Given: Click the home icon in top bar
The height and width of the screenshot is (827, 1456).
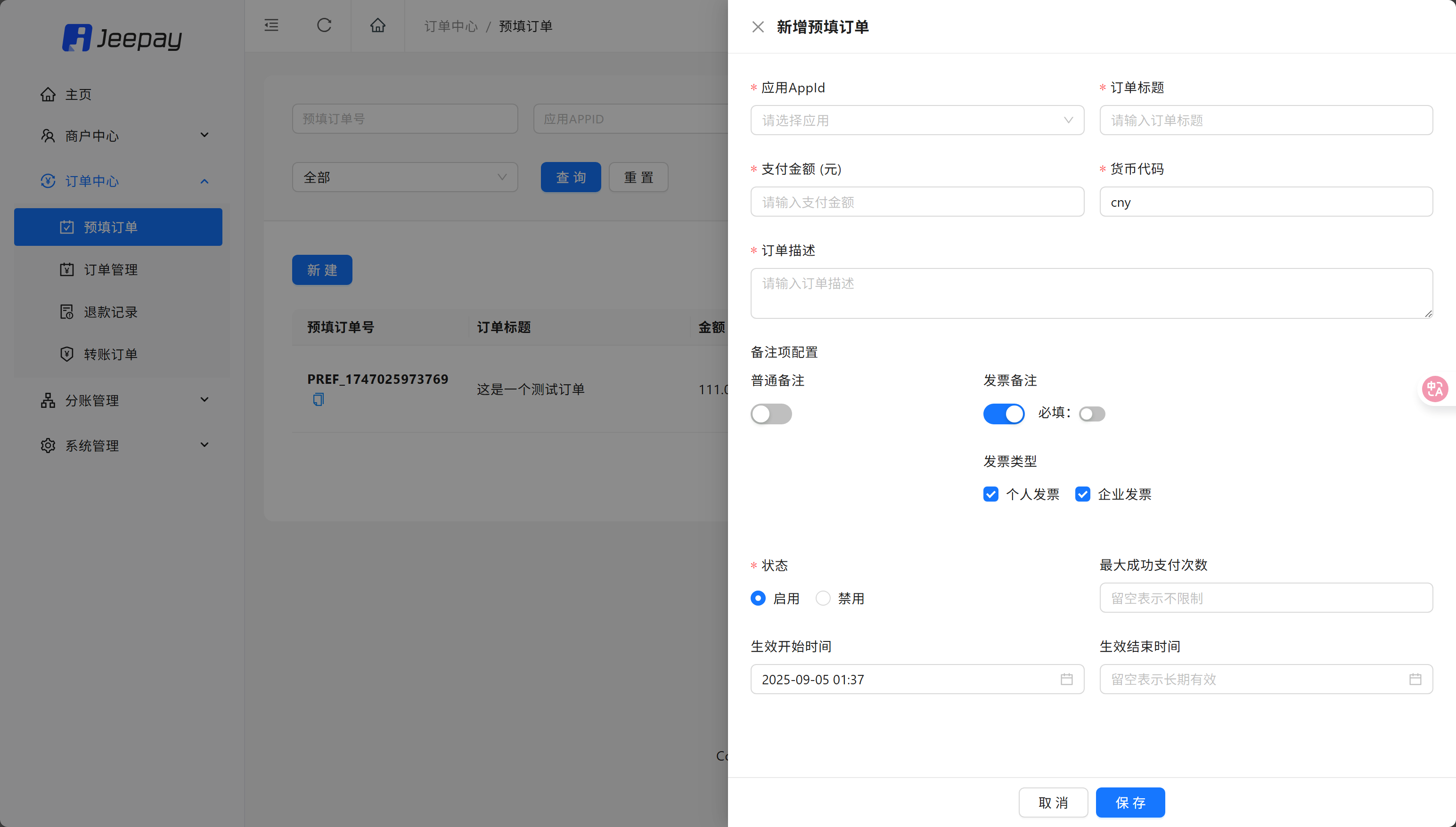Looking at the screenshot, I should 378,25.
